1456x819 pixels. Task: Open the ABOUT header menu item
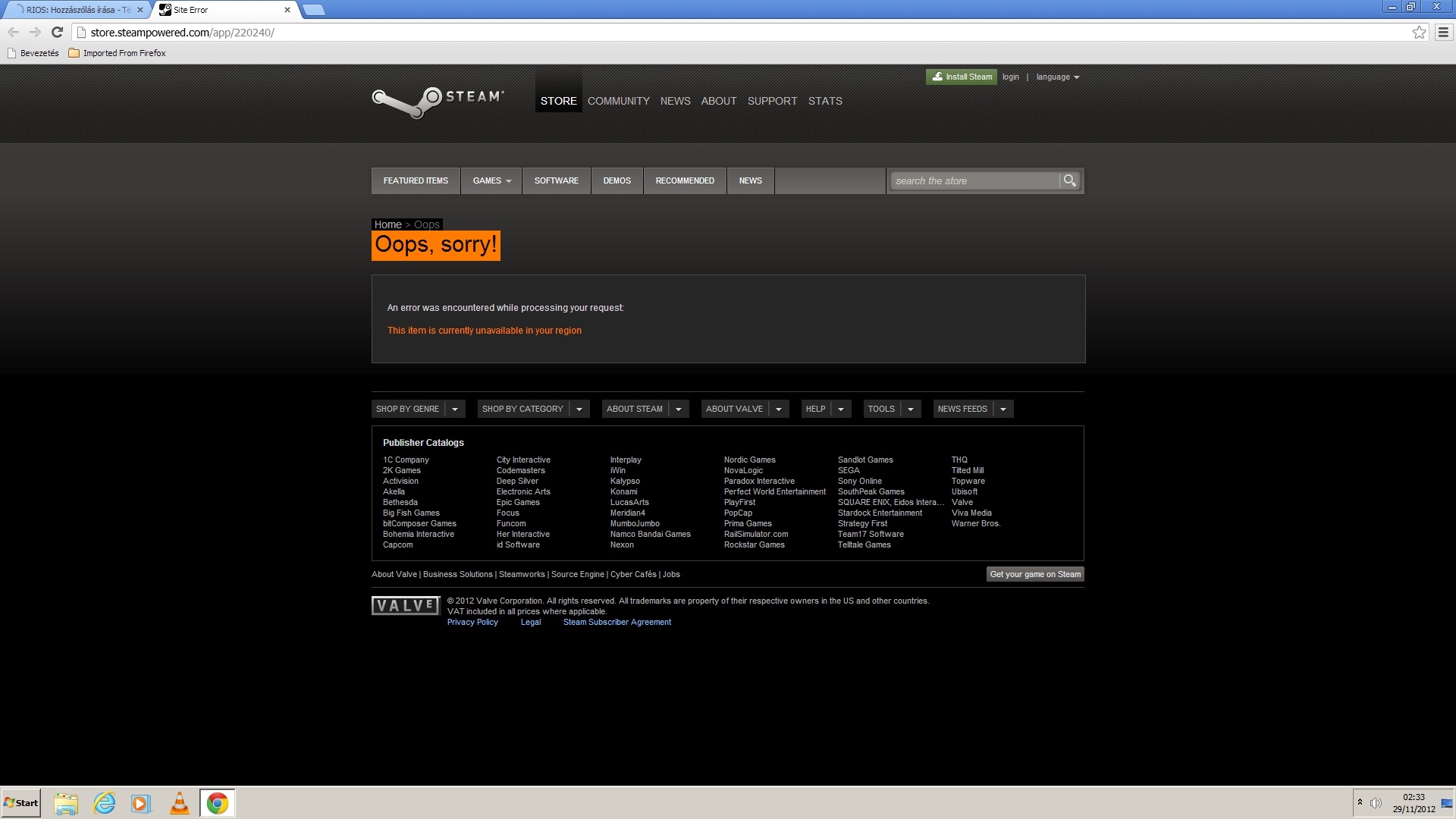point(719,101)
